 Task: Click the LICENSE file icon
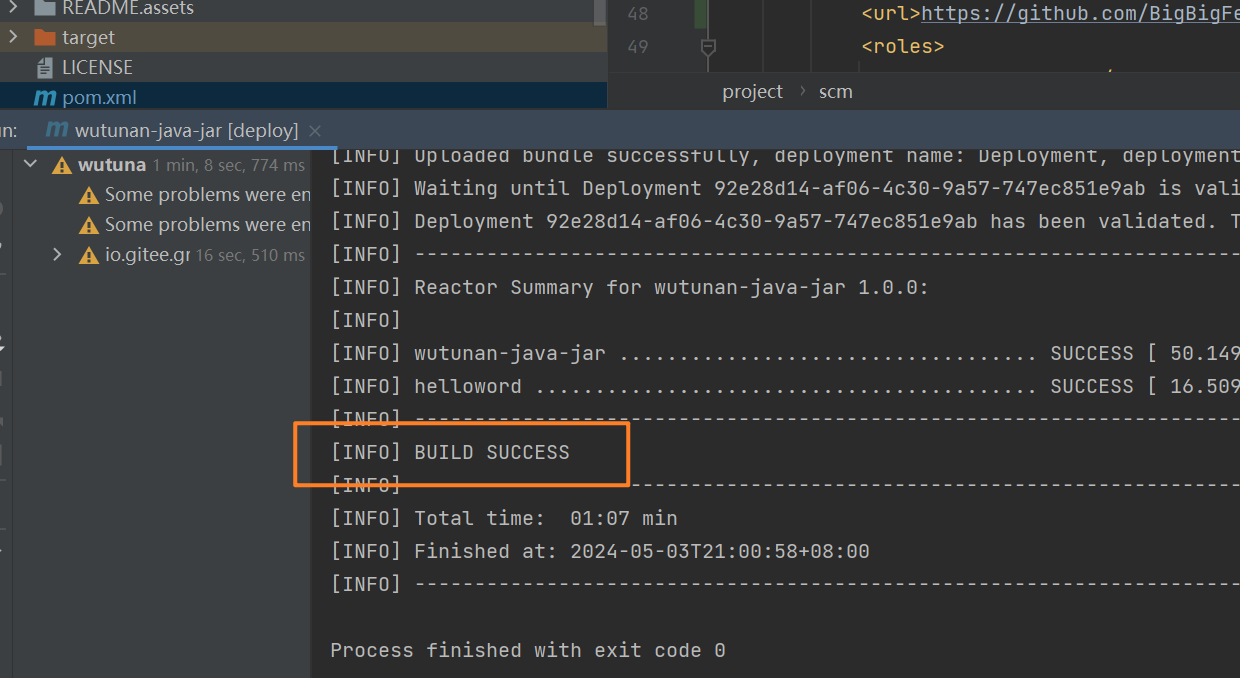45,68
